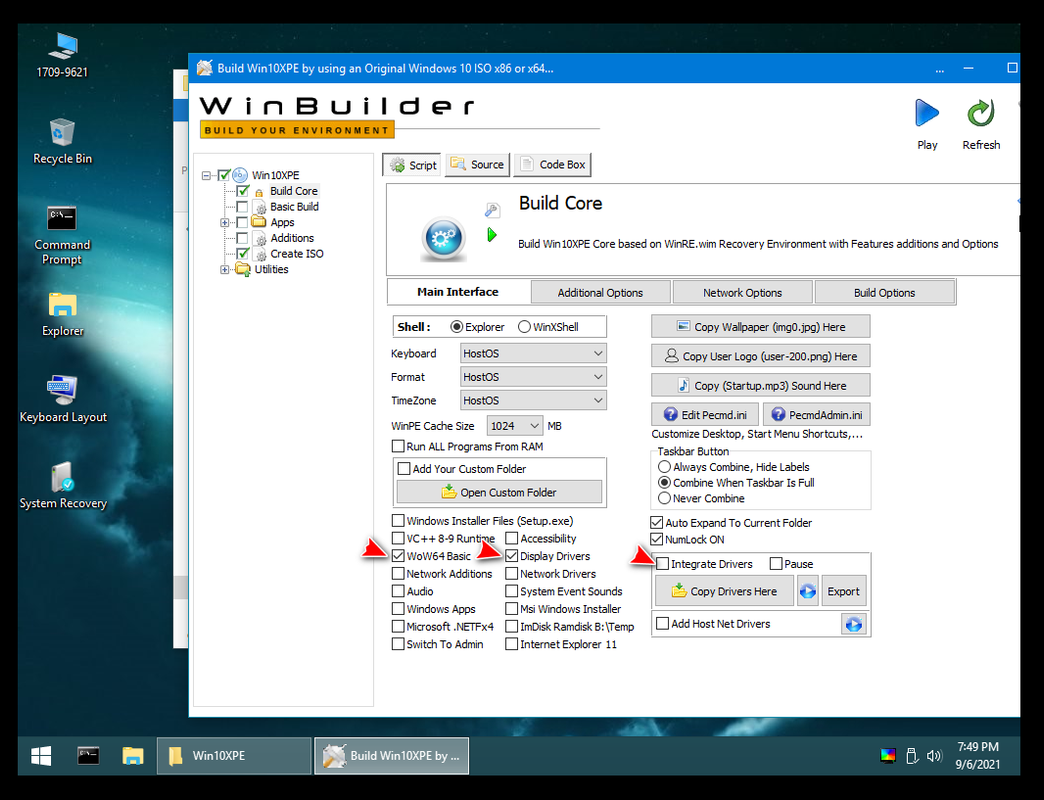1044x800 pixels.
Task: Click the lock icon beside Build Core
Action: pyautogui.click(x=259, y=192)
